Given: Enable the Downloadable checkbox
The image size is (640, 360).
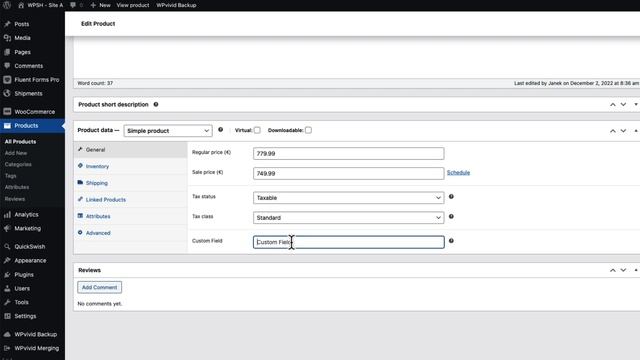Looking at the screenshot, I should [x=308, y=130].
